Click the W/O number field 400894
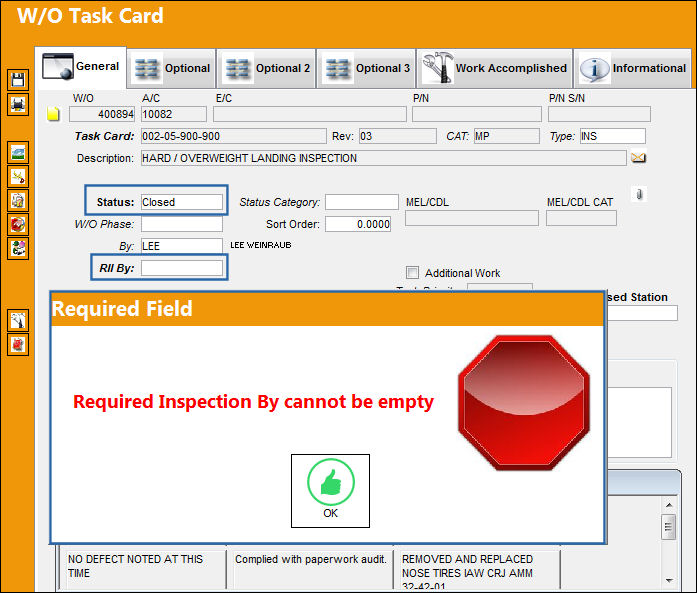This screenshot has width=697, height=593. click(x=102, y=114)
